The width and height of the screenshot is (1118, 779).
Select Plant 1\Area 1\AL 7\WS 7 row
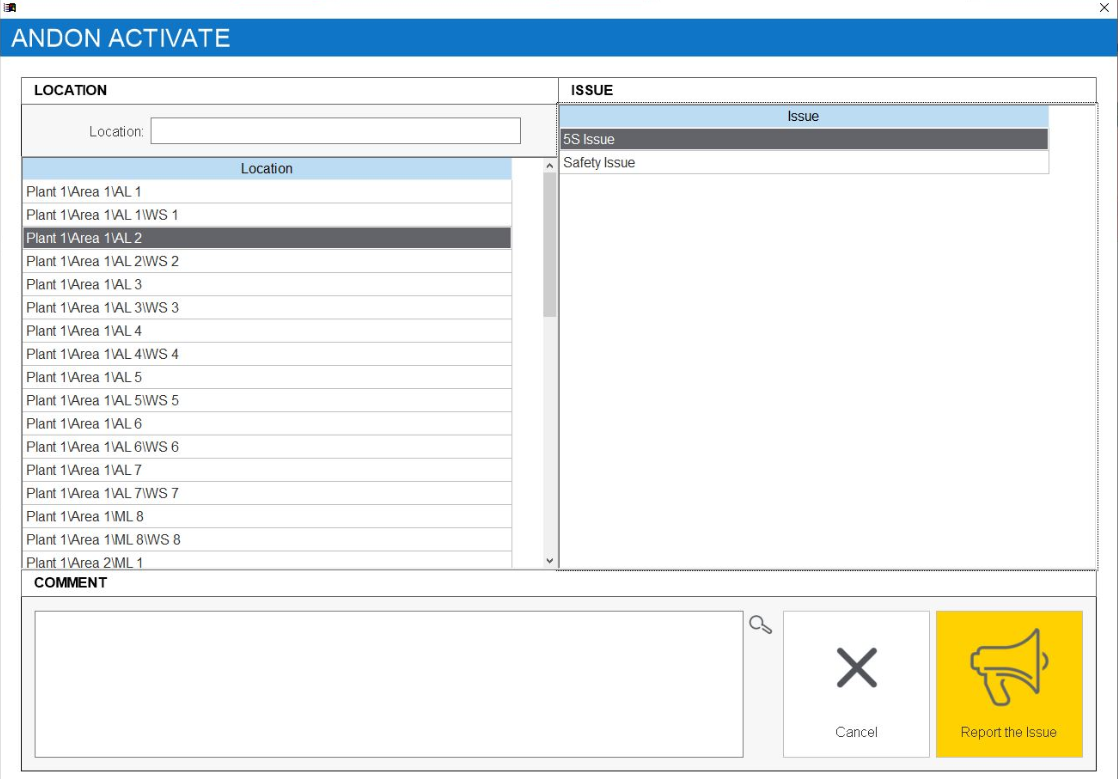[x=266, y=494]
